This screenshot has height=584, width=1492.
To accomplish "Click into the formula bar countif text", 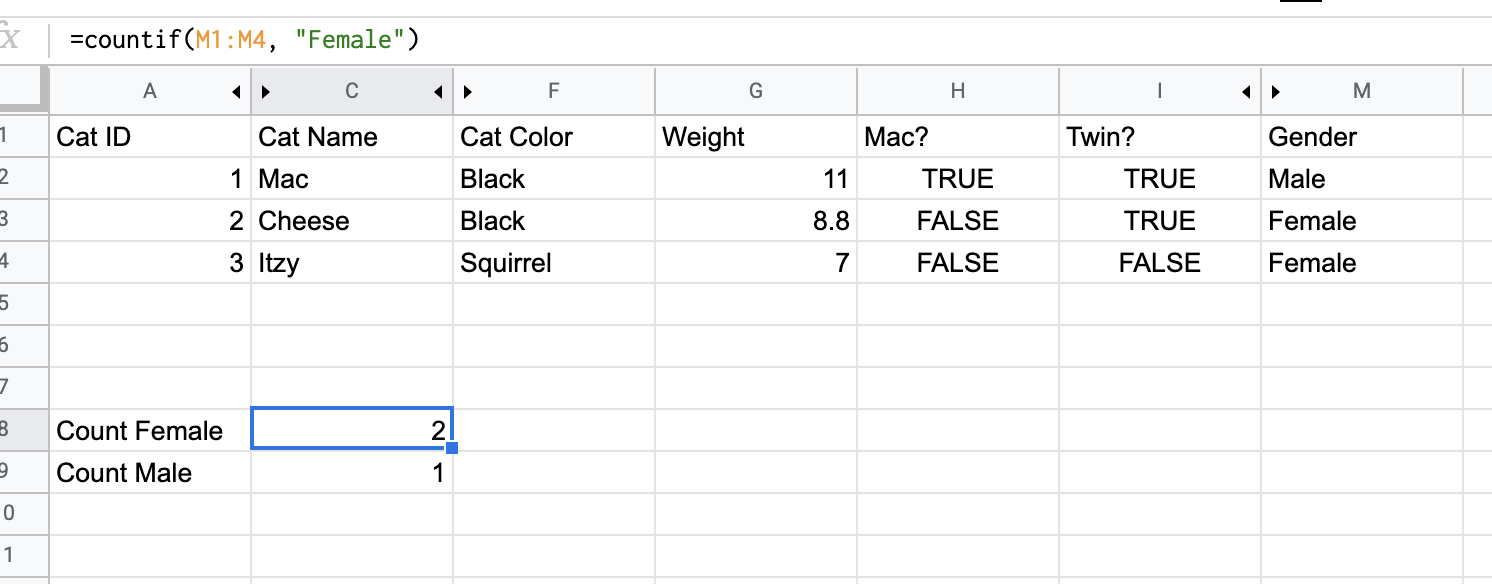I will point(244,40).
